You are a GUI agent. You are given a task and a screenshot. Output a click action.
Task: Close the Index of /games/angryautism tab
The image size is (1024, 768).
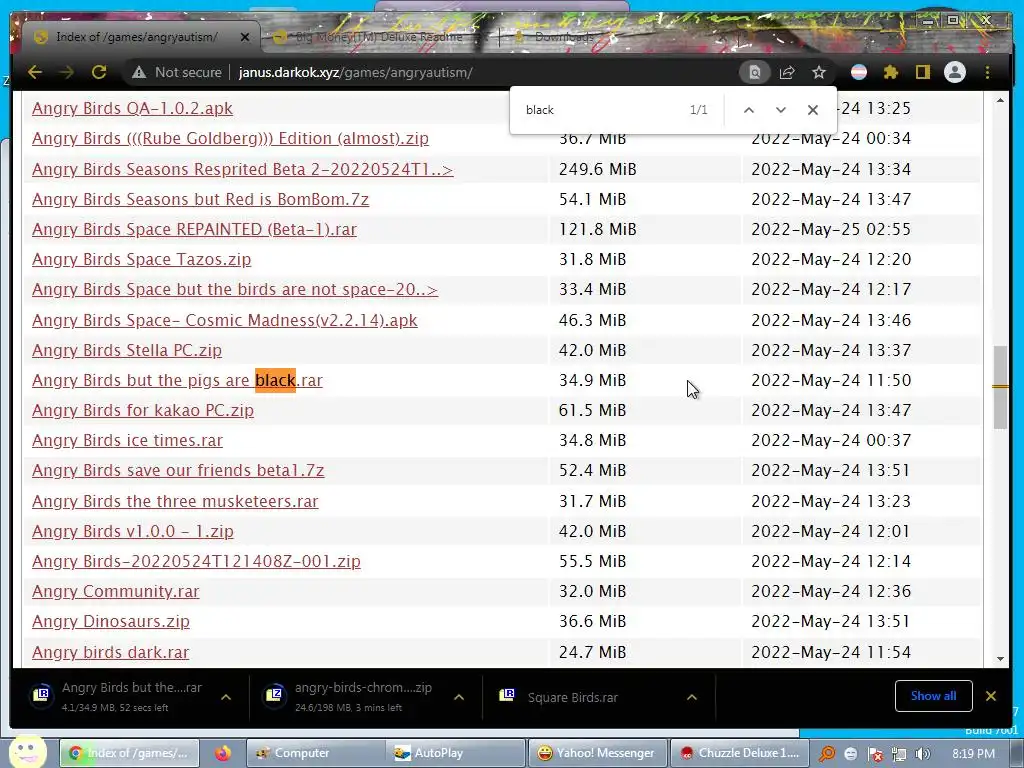point(245,37)
